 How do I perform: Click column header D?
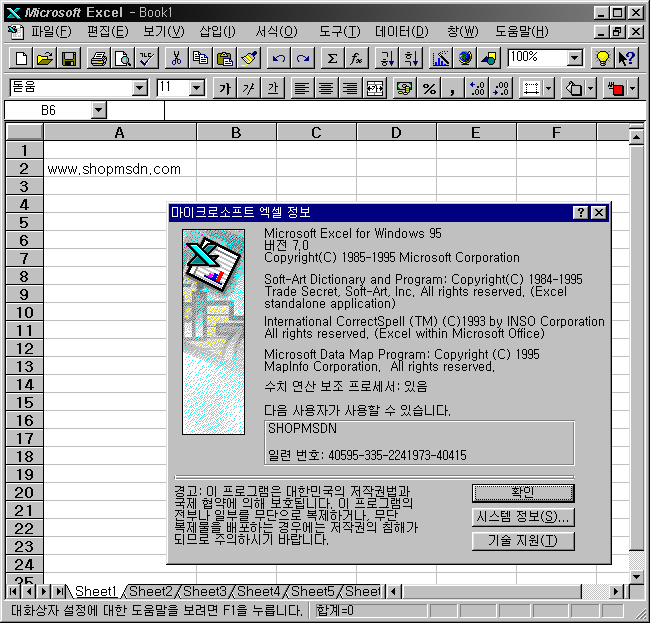(x=396, y=133)
